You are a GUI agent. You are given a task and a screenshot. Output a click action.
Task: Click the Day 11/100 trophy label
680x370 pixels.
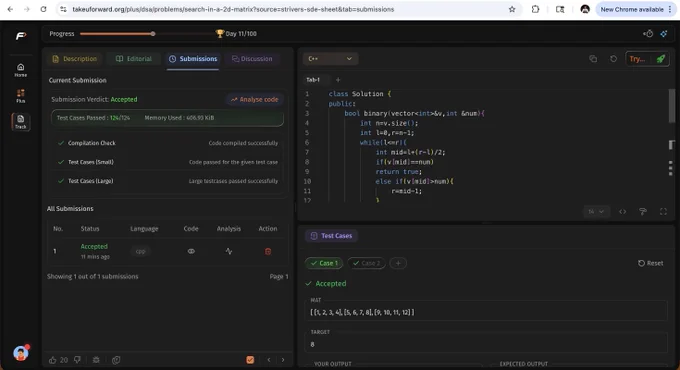(236, 34)
